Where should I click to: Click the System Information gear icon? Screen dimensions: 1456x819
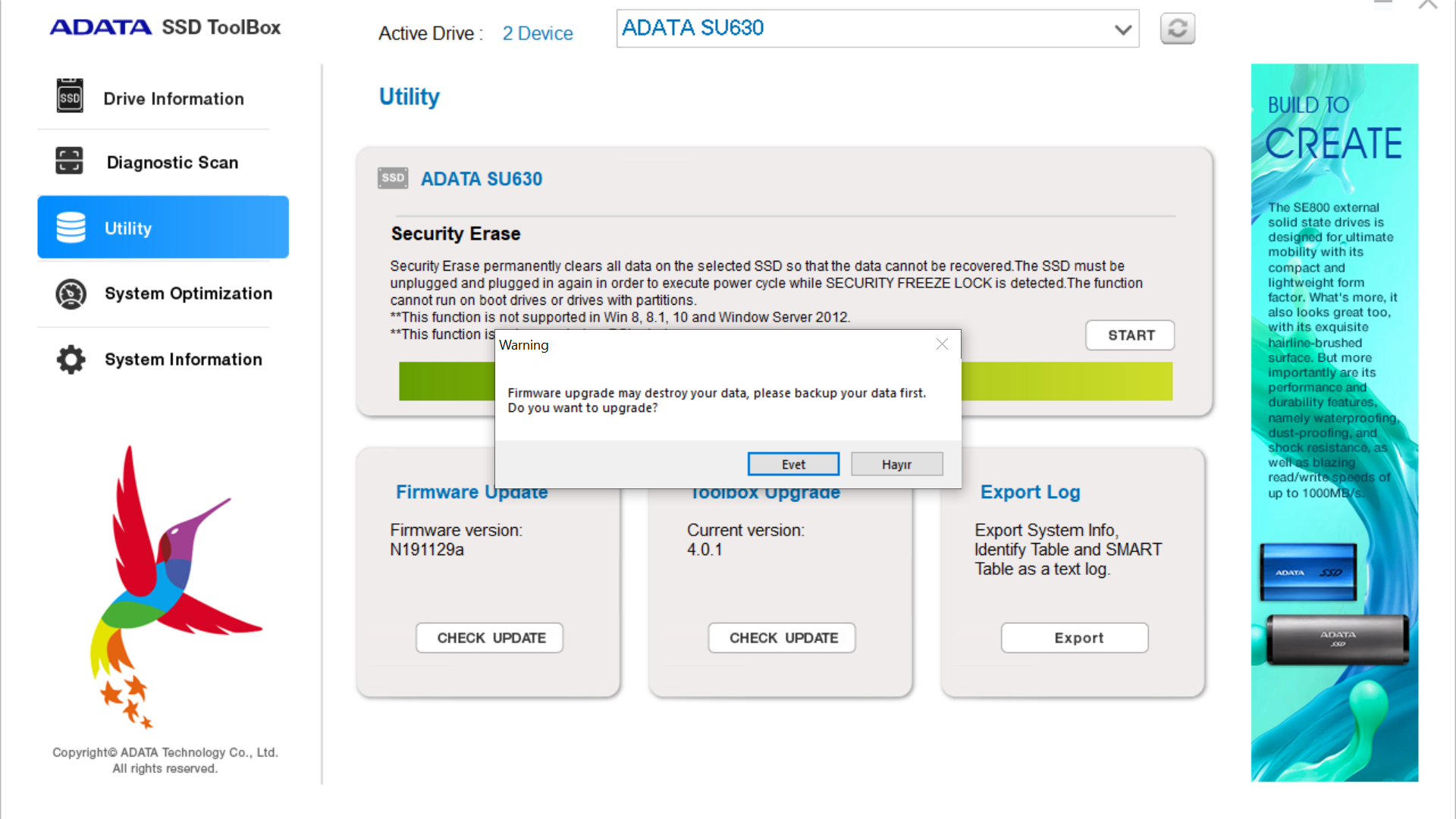[71, 359]
